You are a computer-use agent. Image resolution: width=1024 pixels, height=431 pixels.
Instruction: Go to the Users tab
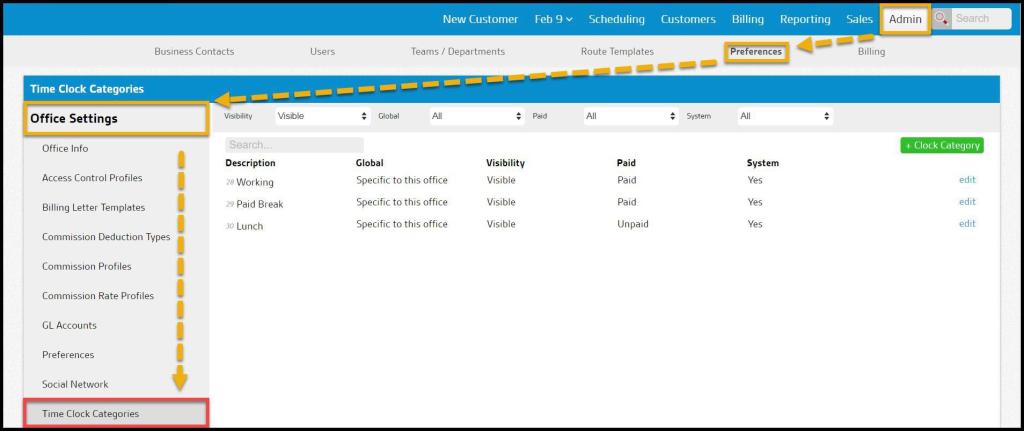pos(322,52)
